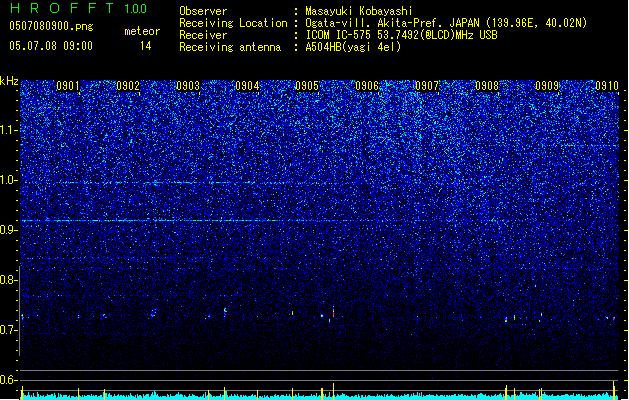Viewport: 629px width, 400px height.
Task: Click the 0909 time marker
Action: click(x=547, y=86)
